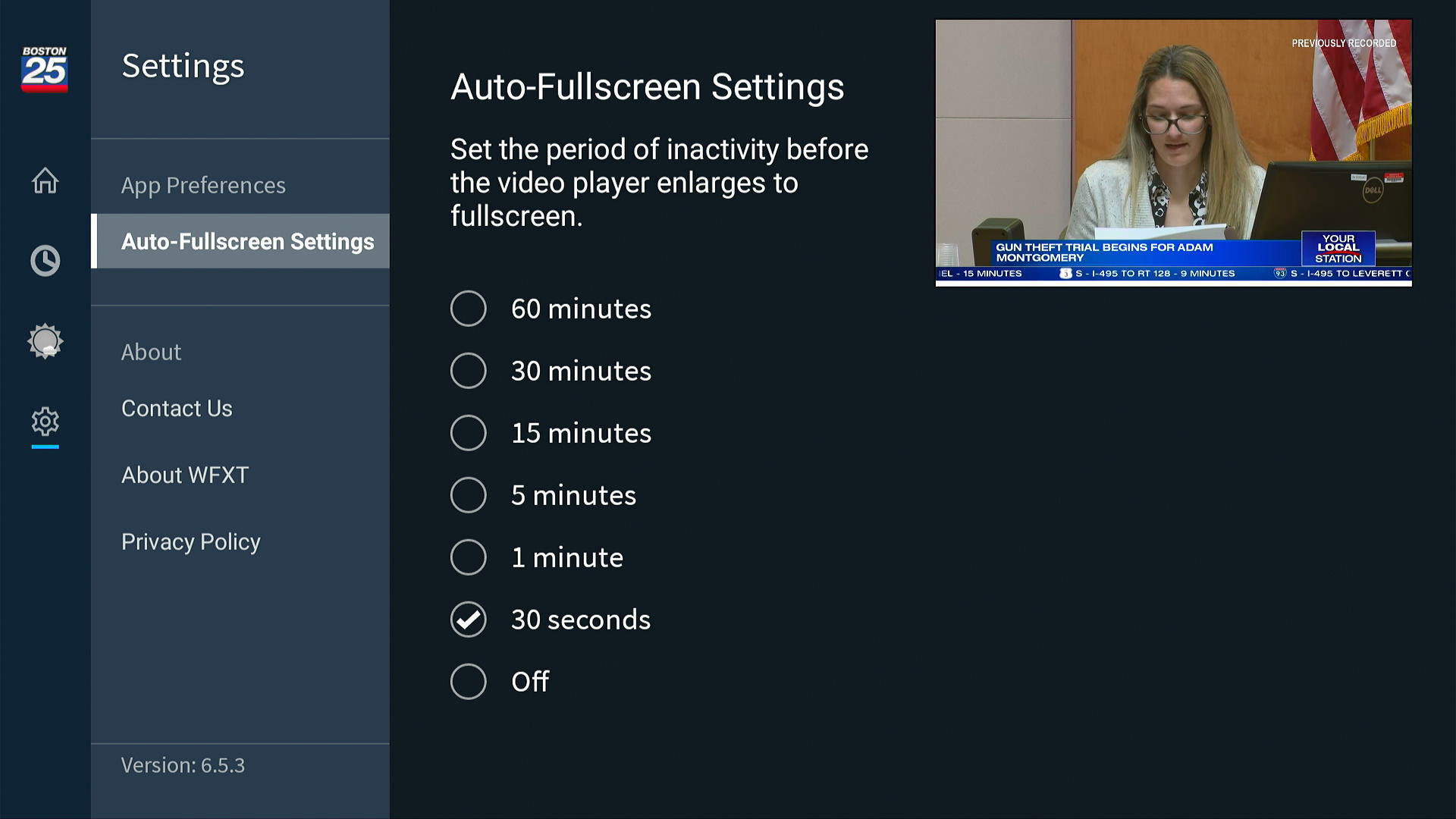Select the Settings gear icon
The width and height of the screenshot is (1456, 819).
tap(45, 422)
